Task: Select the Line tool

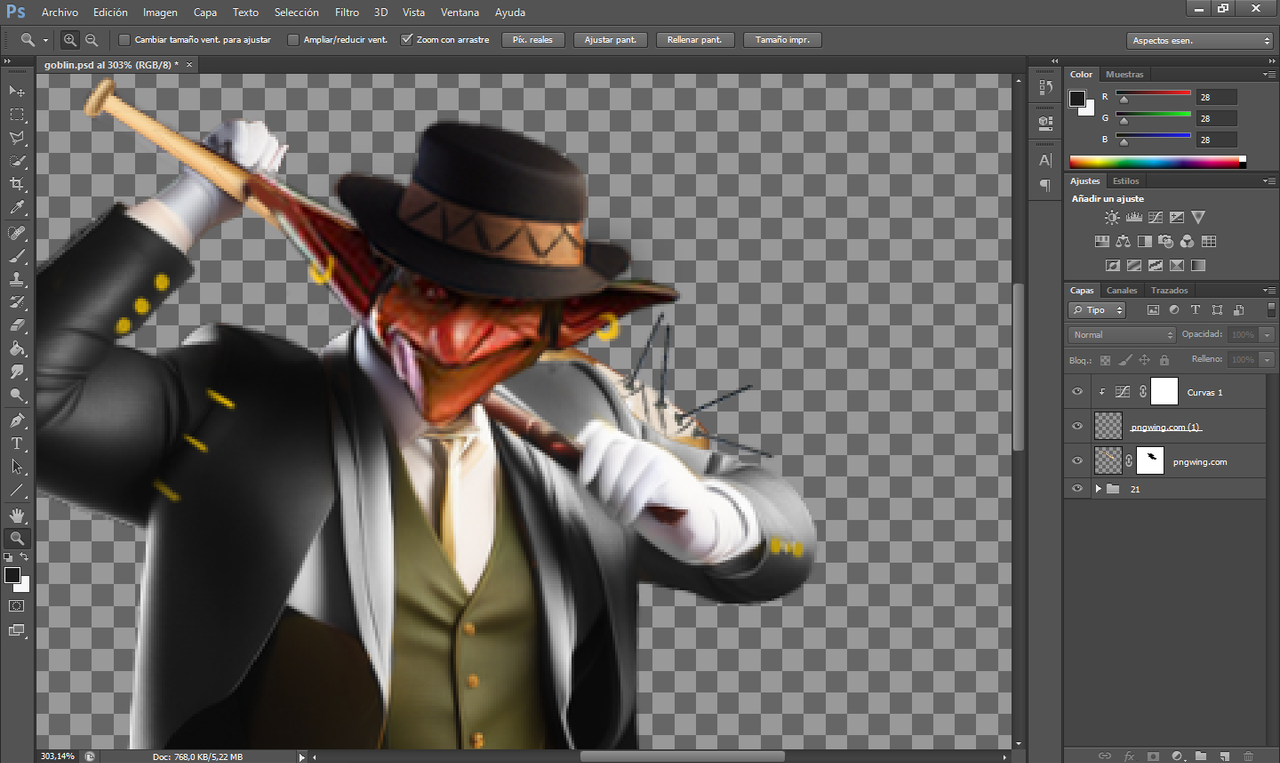Action: [x=17, y=490]
